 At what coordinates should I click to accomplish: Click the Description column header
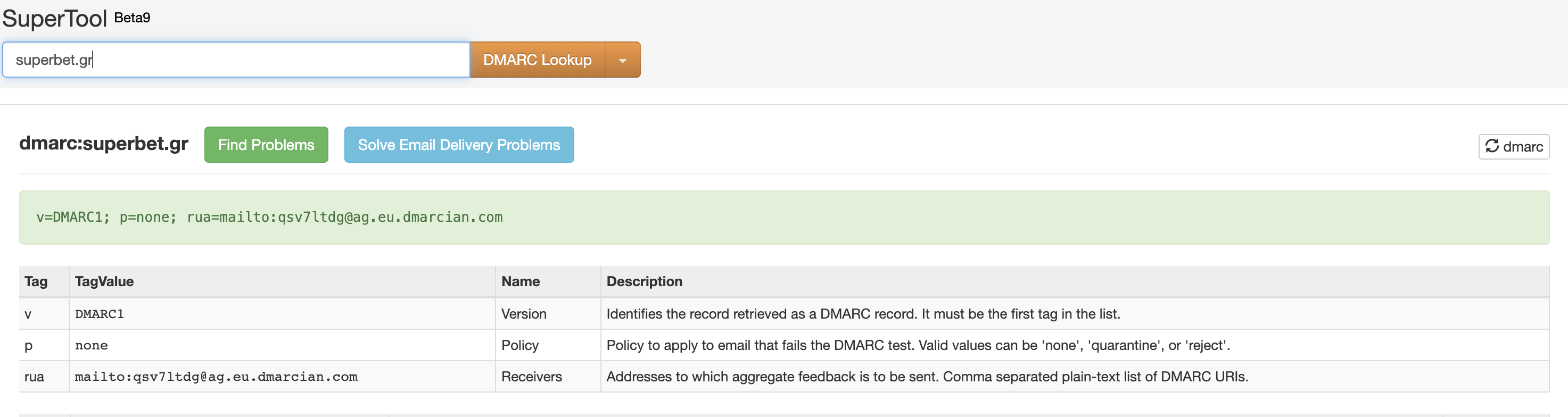pos(644,281)
